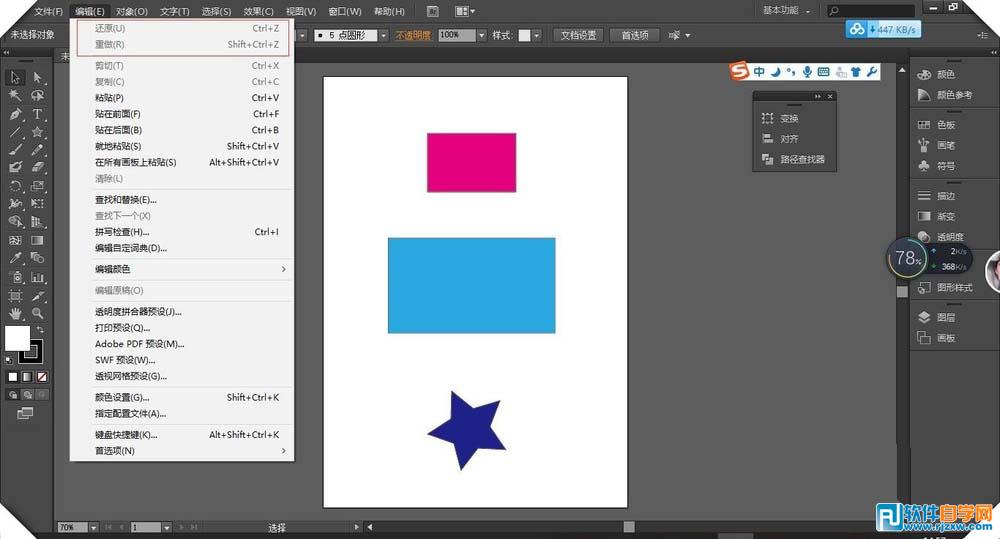The width and height of the screenshot is (1000, 539).
Task: Select the Line Segment tool
Action: point(15,132)
